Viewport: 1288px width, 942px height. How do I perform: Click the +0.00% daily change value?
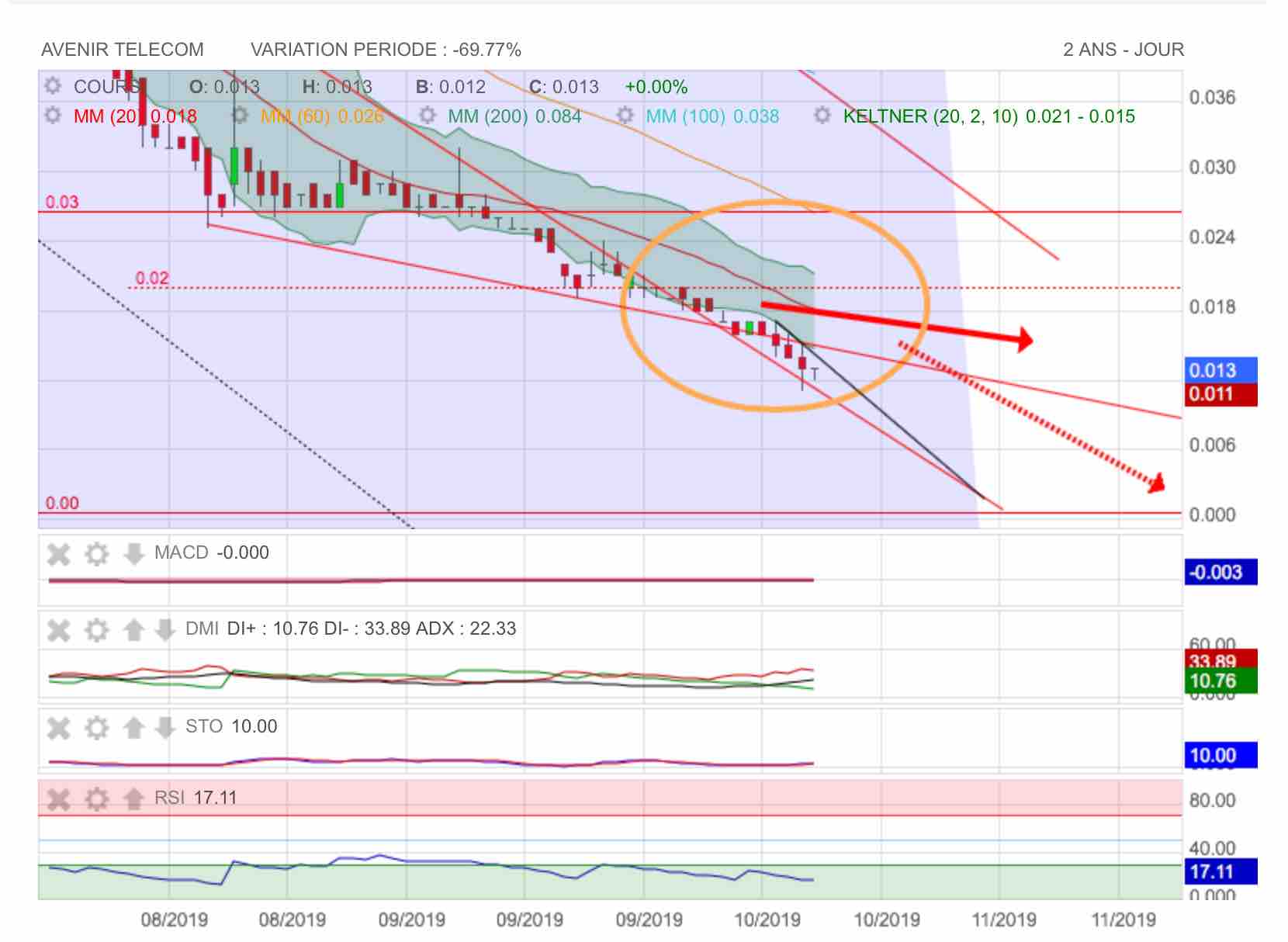click(656, 87)
